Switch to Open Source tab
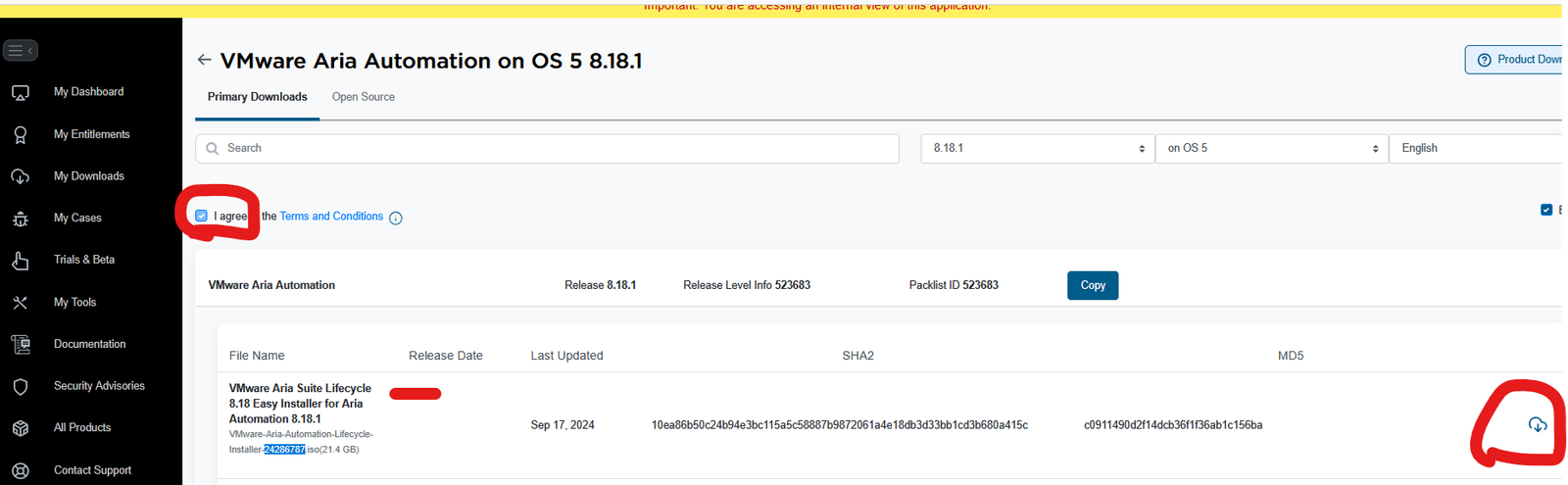 pos(364,97)
